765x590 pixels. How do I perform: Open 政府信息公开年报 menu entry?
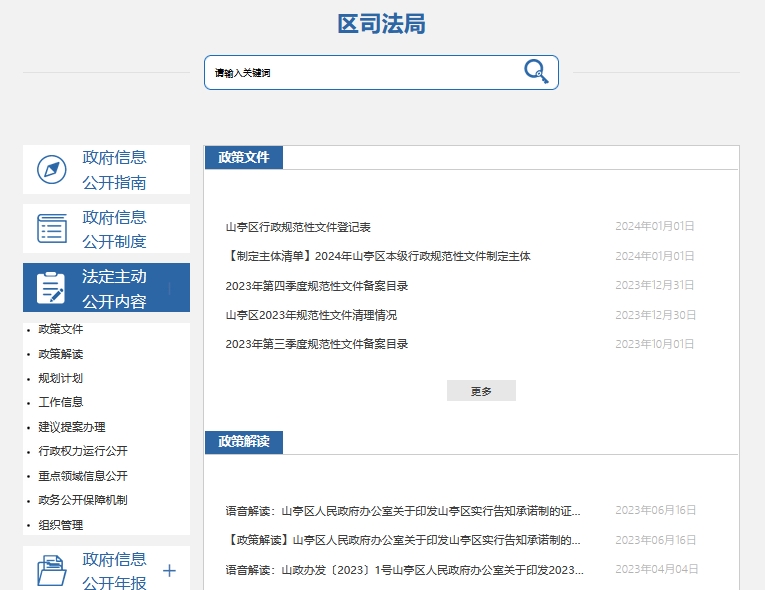(106, 569)
